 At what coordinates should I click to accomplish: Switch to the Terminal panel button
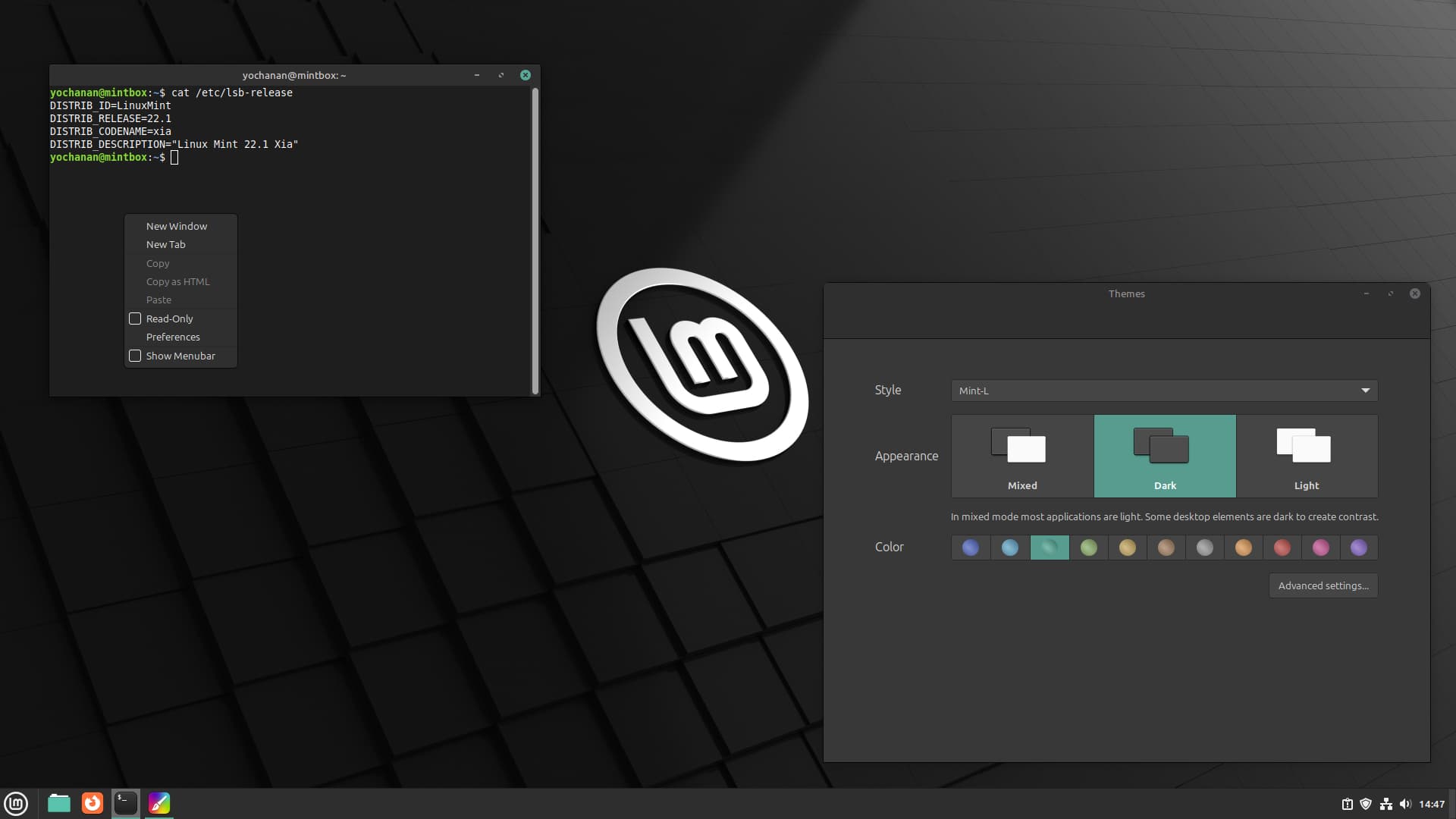[126, 803]
